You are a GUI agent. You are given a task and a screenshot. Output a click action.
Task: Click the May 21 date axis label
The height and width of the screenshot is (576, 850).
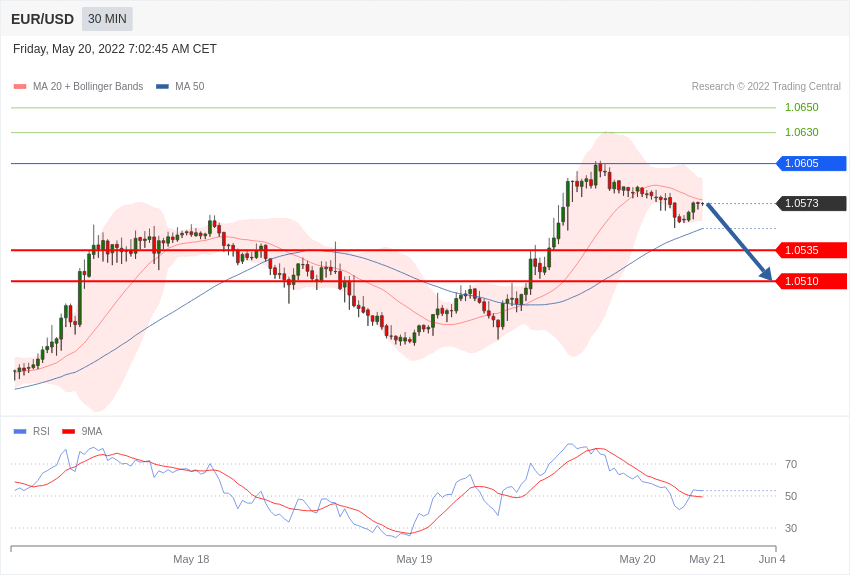707,559
